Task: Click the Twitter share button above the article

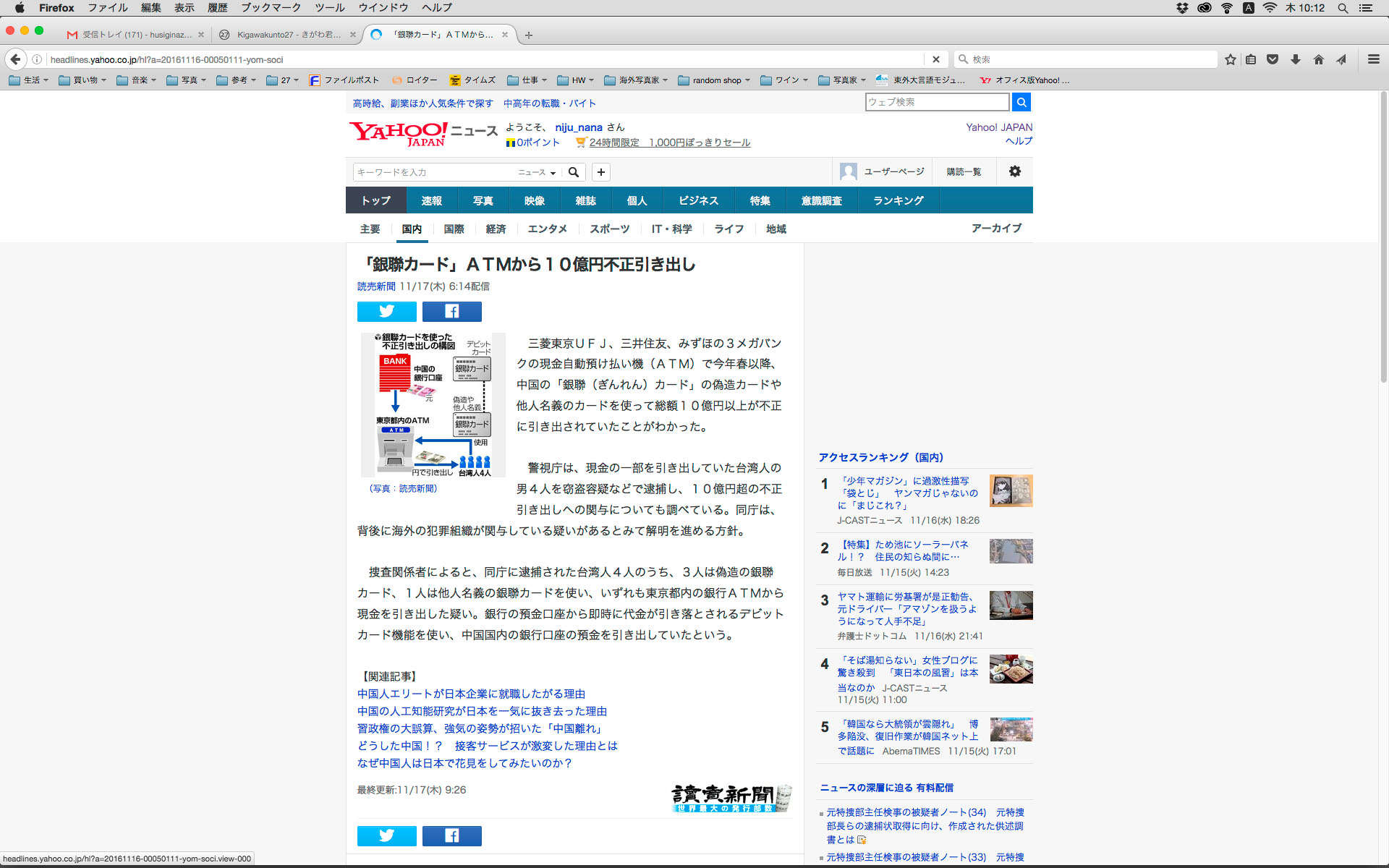Action: [x=386, y=311]
